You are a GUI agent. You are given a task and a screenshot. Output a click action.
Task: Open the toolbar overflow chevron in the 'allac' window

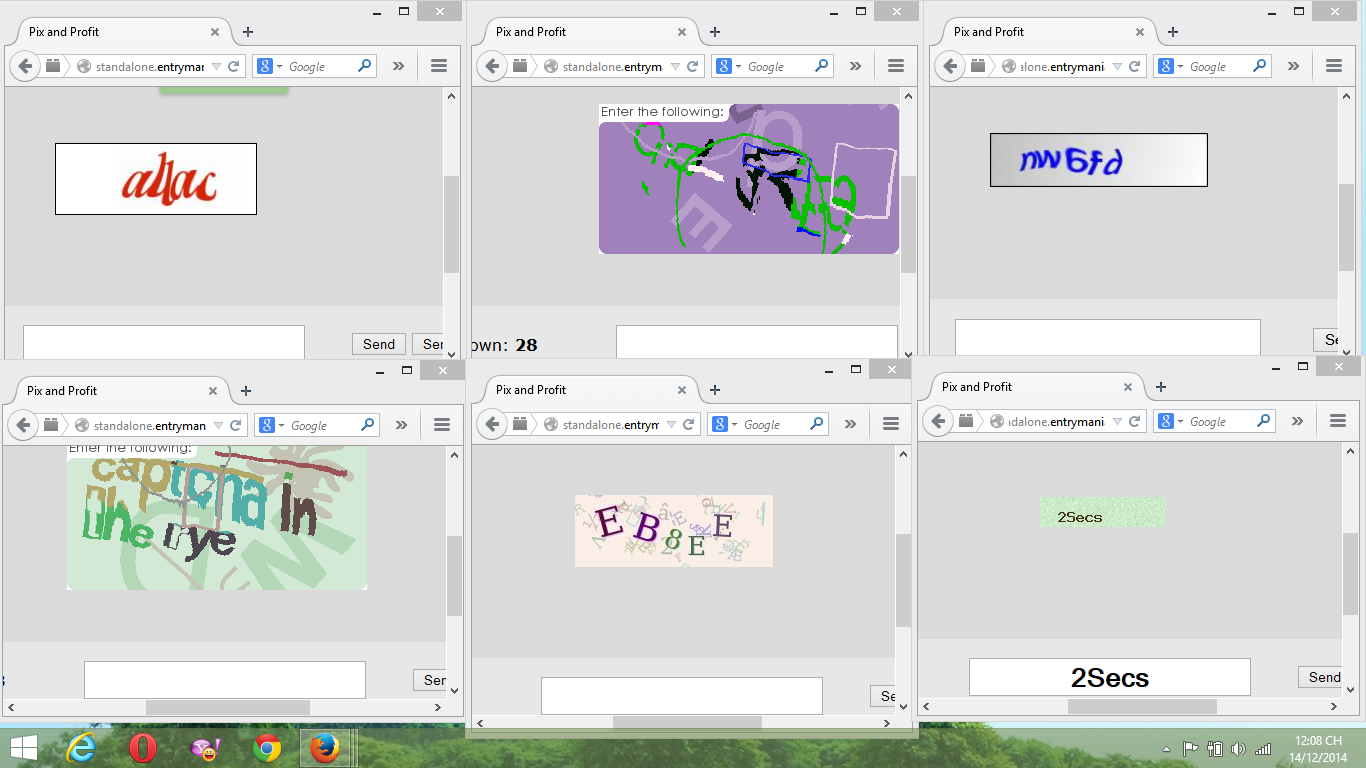point(398,66)
